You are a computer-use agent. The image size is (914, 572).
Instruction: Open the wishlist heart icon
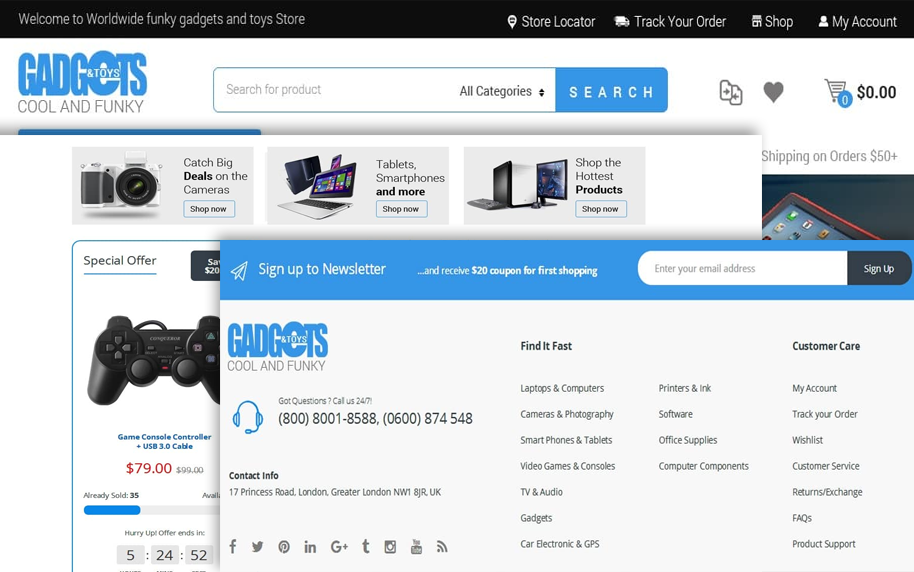(773, 92)
